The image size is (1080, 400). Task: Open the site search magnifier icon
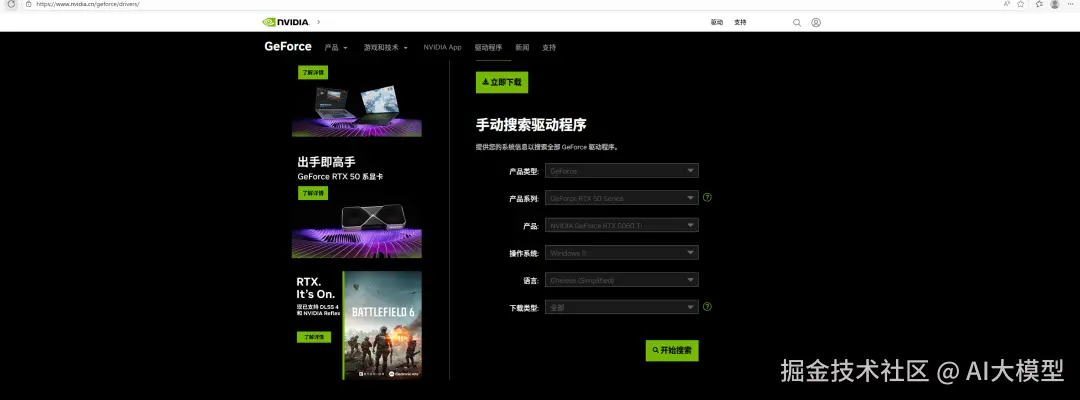click(797, 23)
